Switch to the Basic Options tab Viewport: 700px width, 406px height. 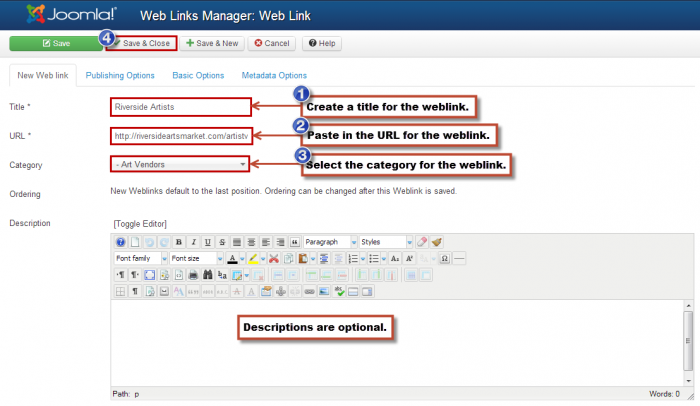pyautogui.click(x=198, y=75)
